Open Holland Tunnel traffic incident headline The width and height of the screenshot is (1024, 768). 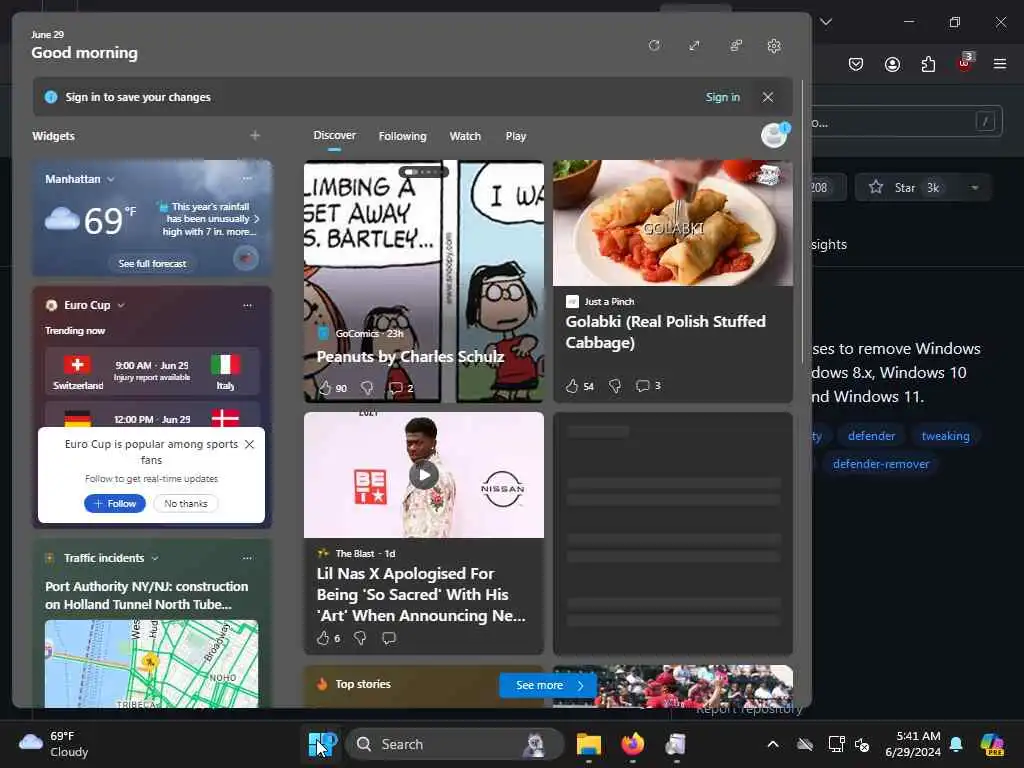tap(146, 595)
